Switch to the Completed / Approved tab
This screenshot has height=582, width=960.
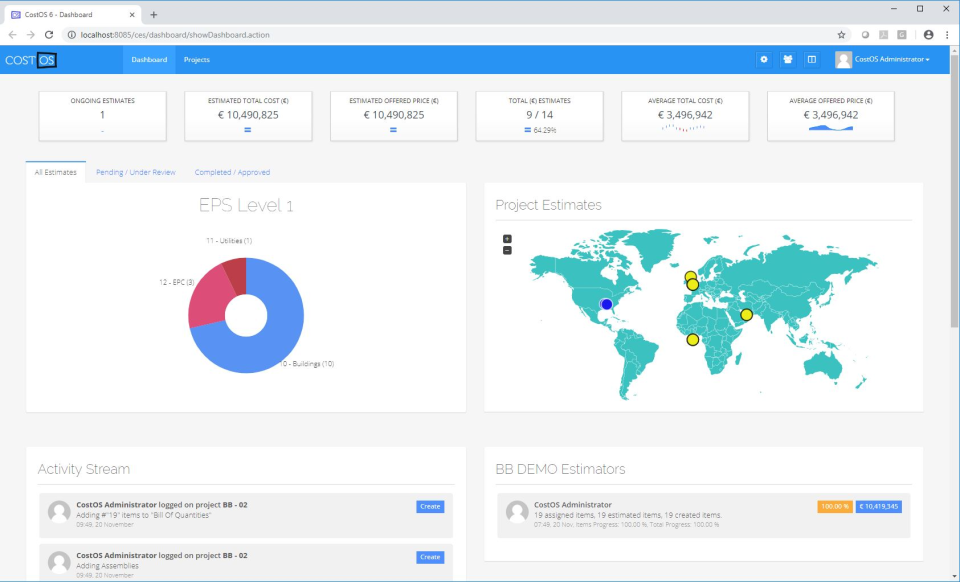coord(231,172)
